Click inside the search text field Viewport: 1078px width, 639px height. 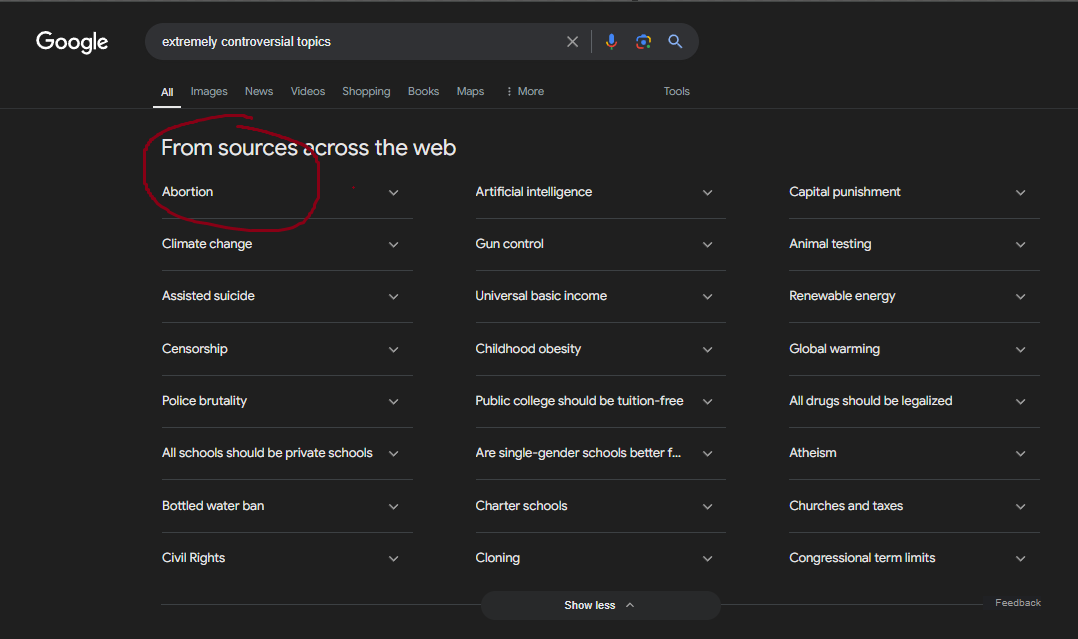pyautogui.click(x=350, y=42)
